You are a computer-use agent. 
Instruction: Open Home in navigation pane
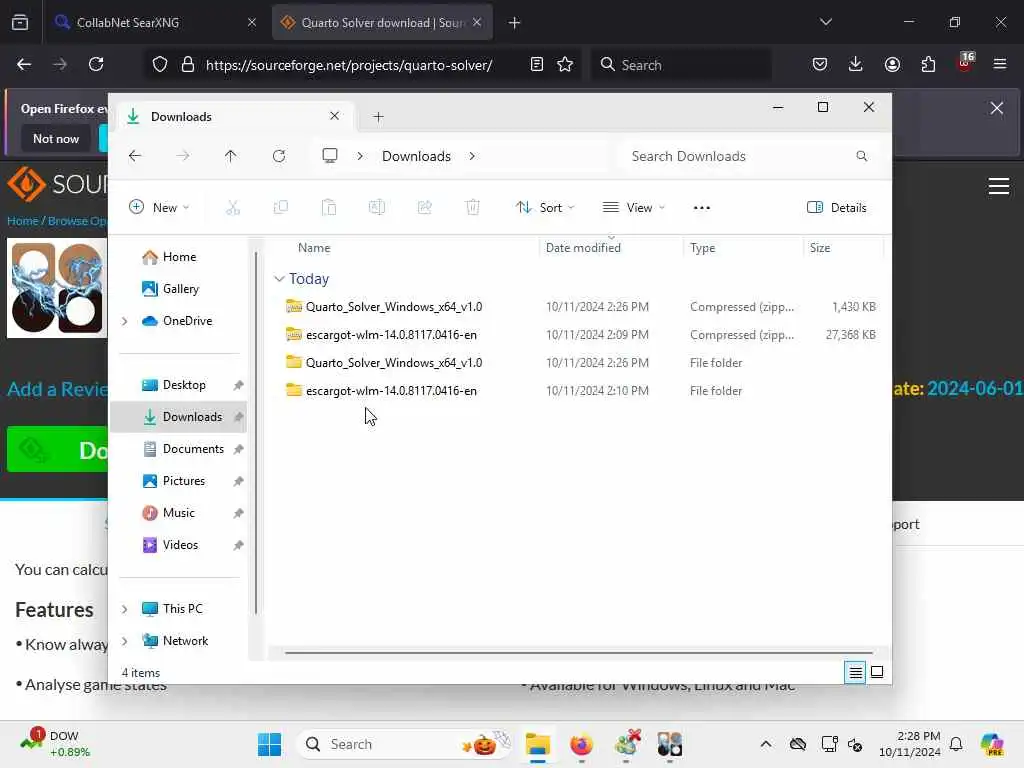tap(180, 257)
